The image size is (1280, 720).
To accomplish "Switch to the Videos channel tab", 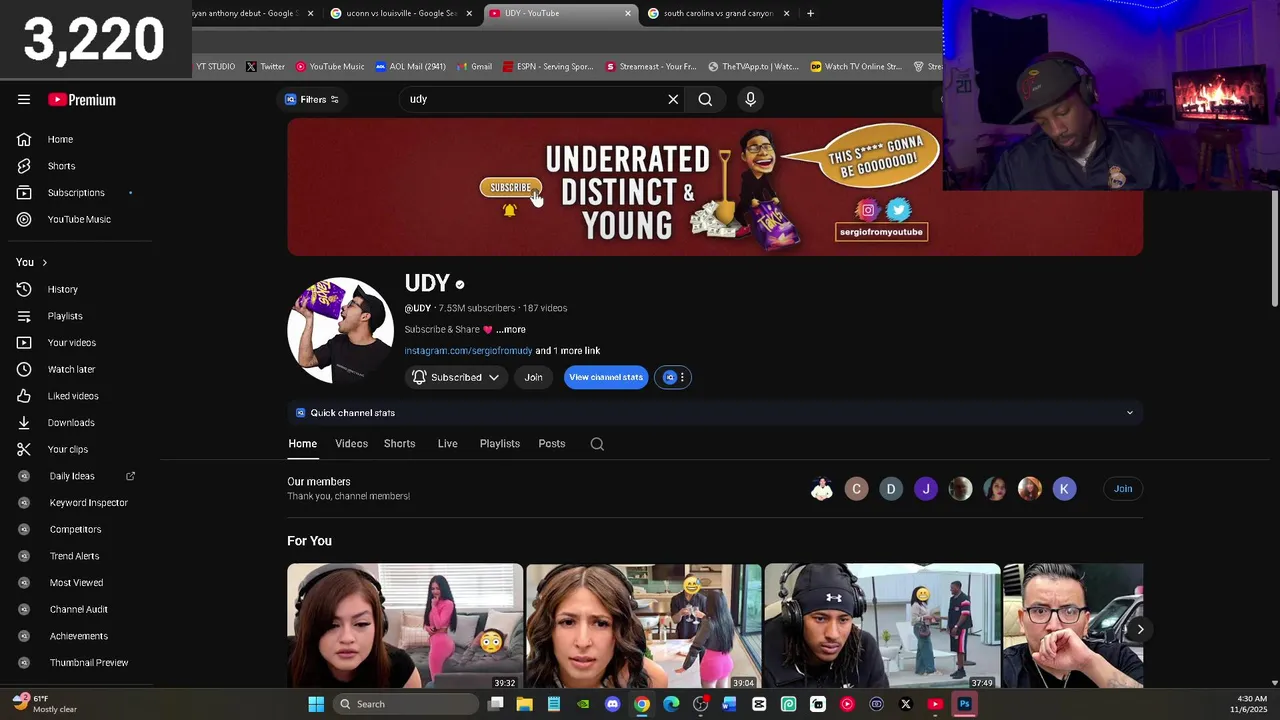I will pyautogui.click(x=351, y=444).
